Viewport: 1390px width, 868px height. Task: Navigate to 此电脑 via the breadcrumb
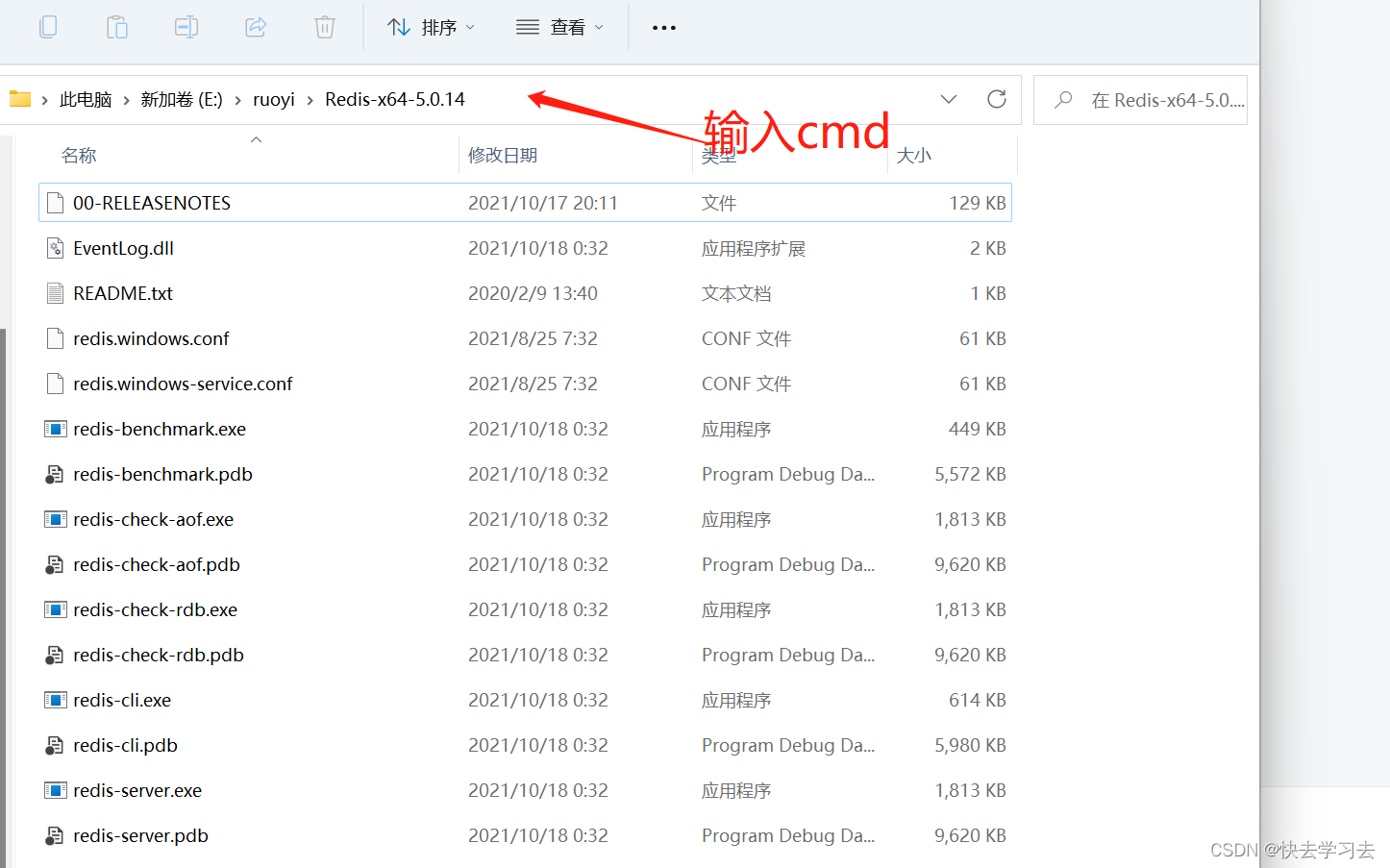point(86,99)
